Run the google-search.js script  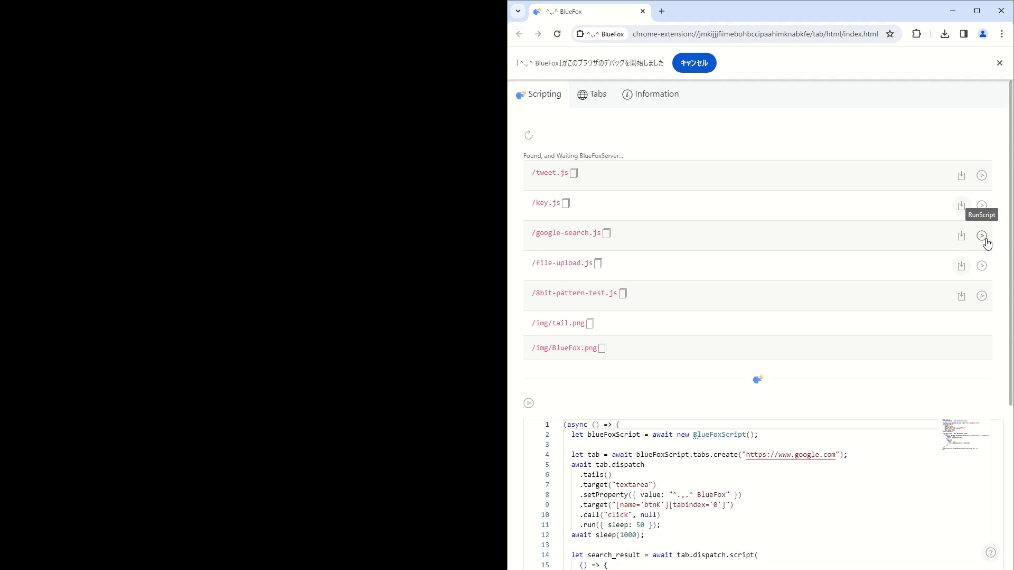pyautogui.click(x=981, y=236)
